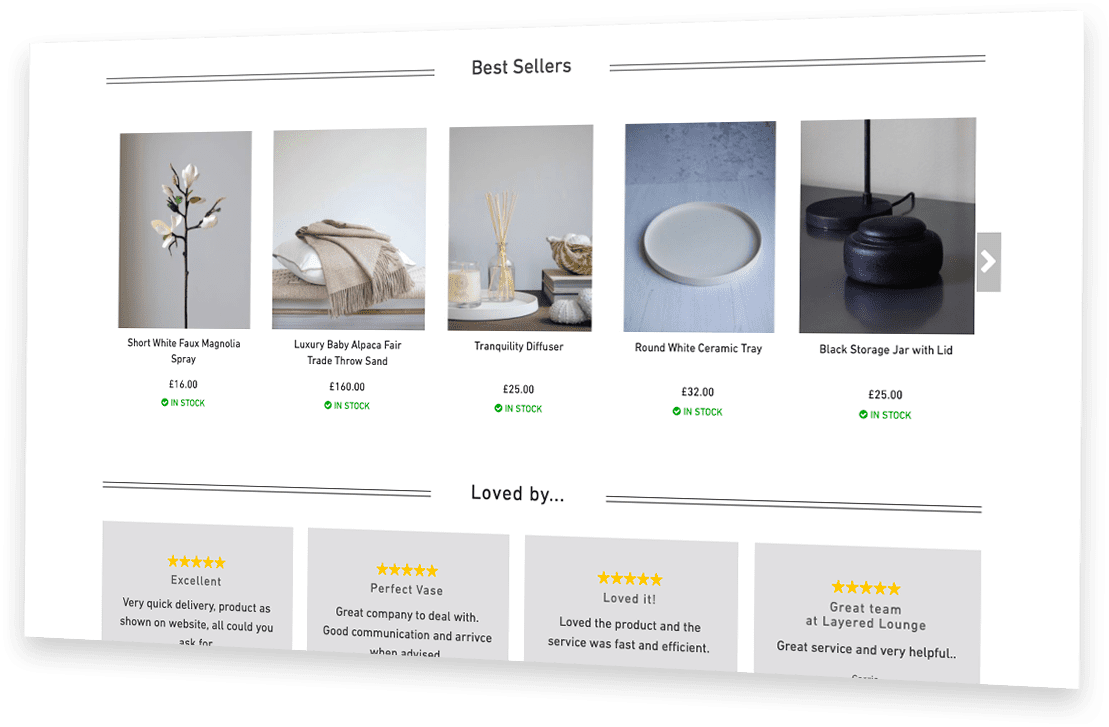Select the Round White Ceramic Tray title link
1109x727 pixels.
pos(698,348)
